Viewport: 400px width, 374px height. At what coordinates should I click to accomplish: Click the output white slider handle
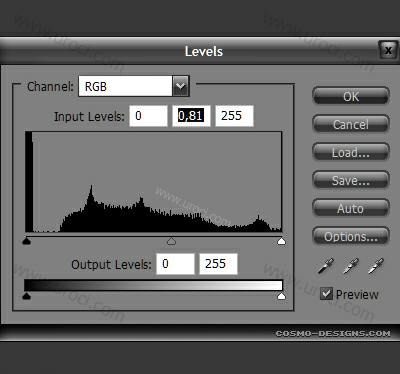click(281, 295)
